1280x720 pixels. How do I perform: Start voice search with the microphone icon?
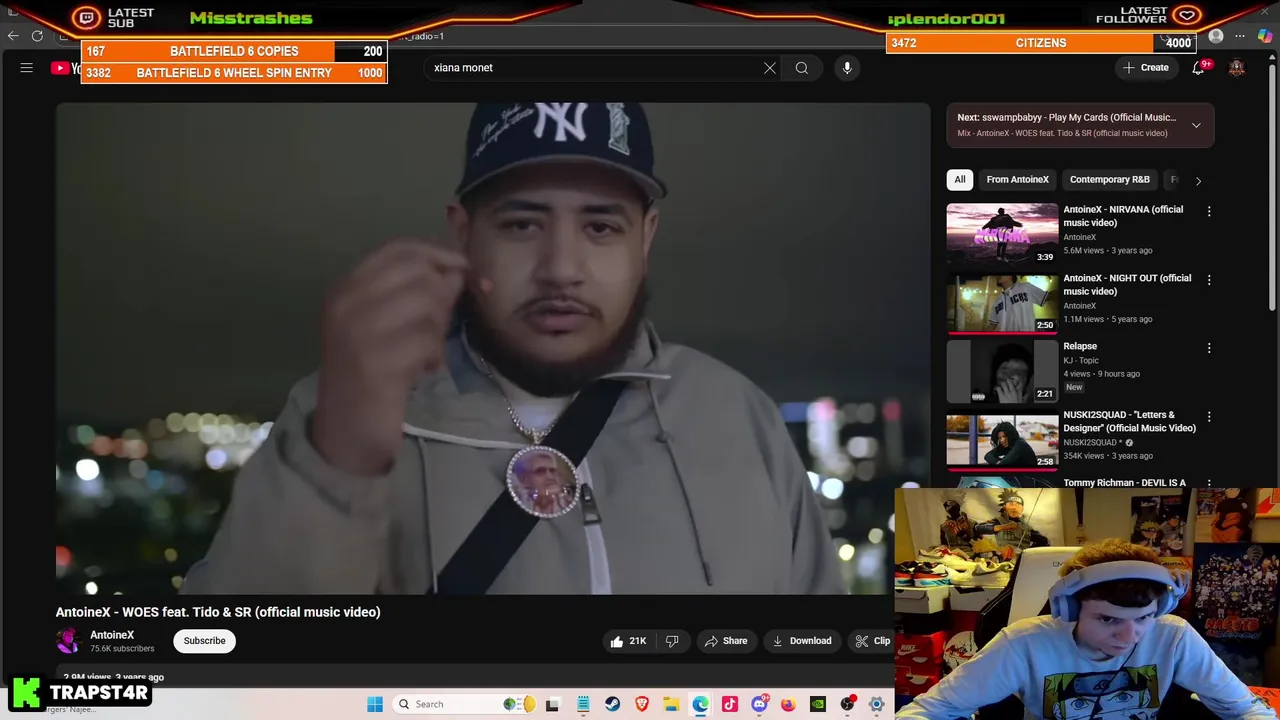click(847, 68)
